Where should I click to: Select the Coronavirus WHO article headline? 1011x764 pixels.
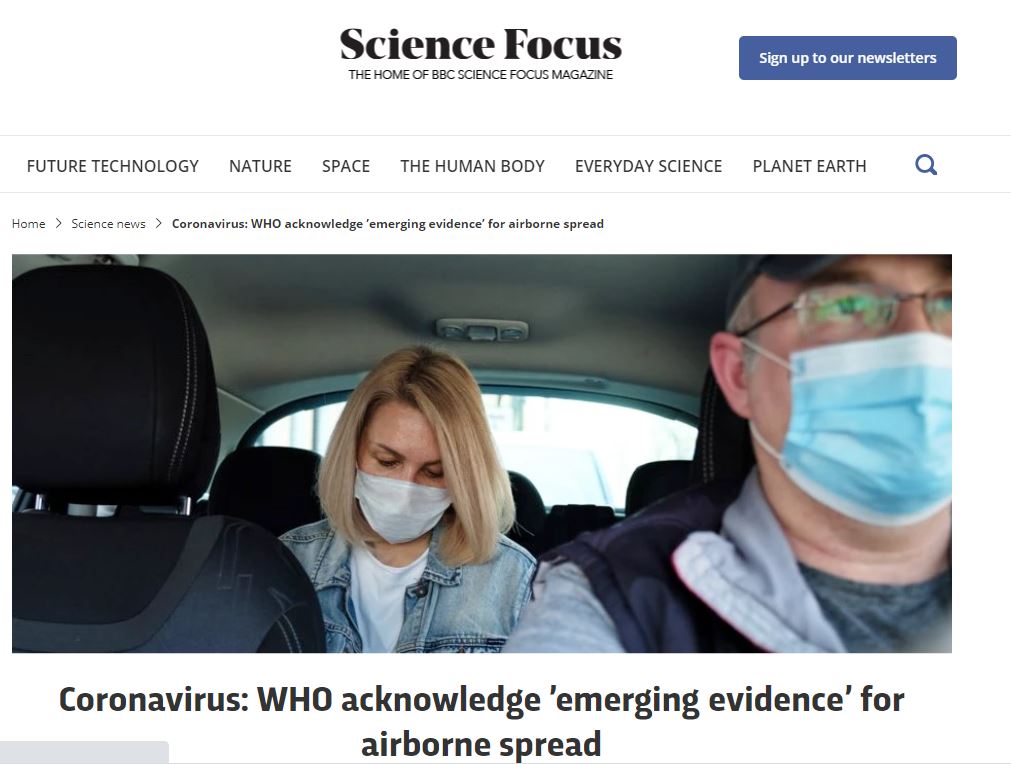tap(482, 721)
